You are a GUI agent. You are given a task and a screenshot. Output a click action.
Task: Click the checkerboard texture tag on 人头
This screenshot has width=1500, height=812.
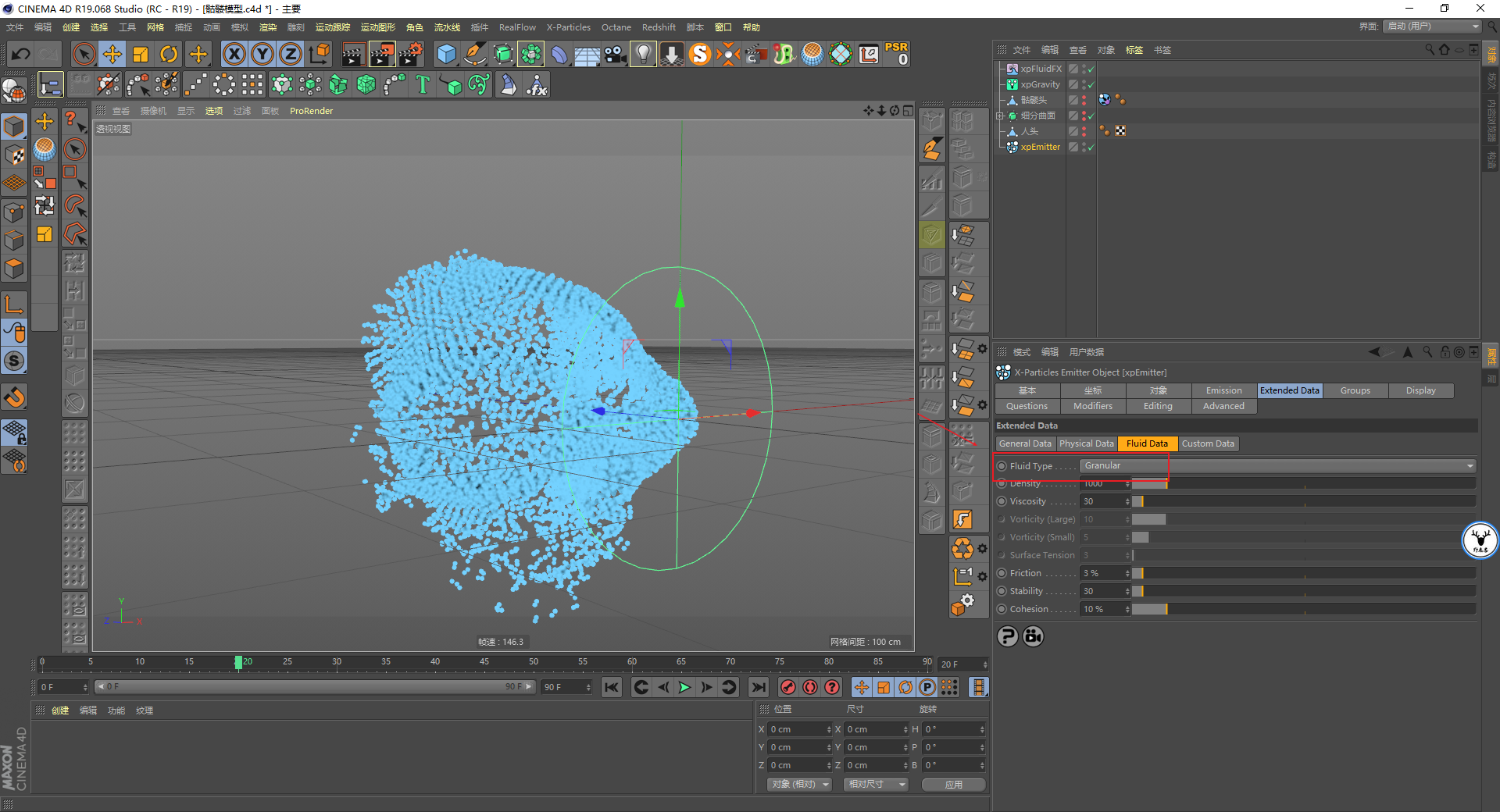tap(1120, 131)
